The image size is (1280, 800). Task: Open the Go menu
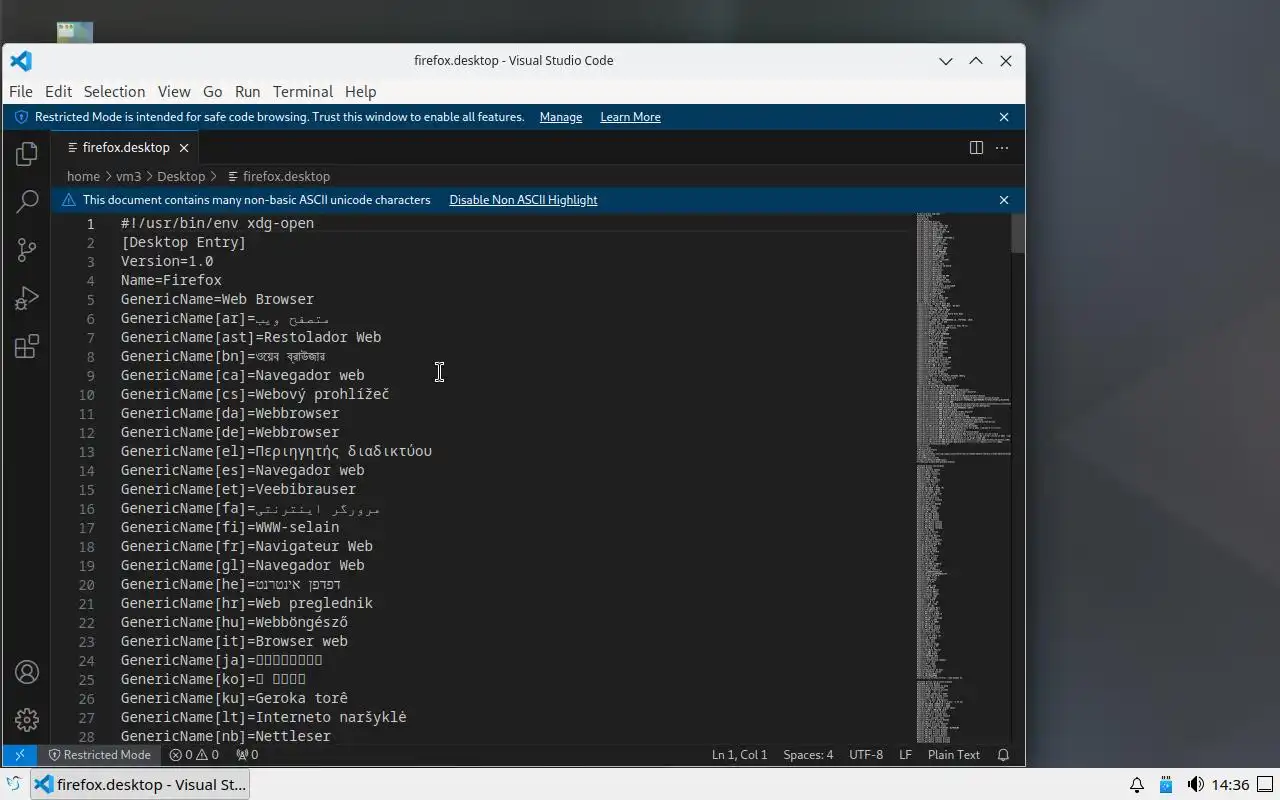pyautogui.click(x=212, y=91)
